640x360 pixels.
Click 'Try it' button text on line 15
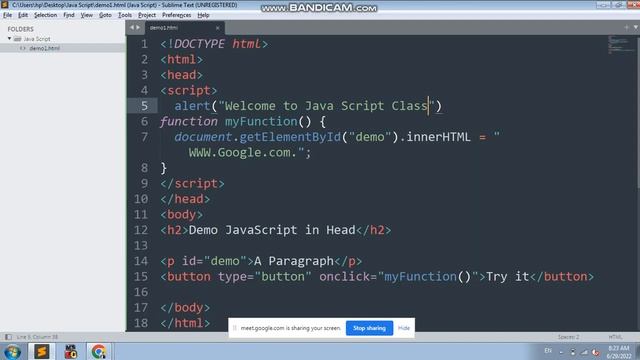(x=507, y=276)
